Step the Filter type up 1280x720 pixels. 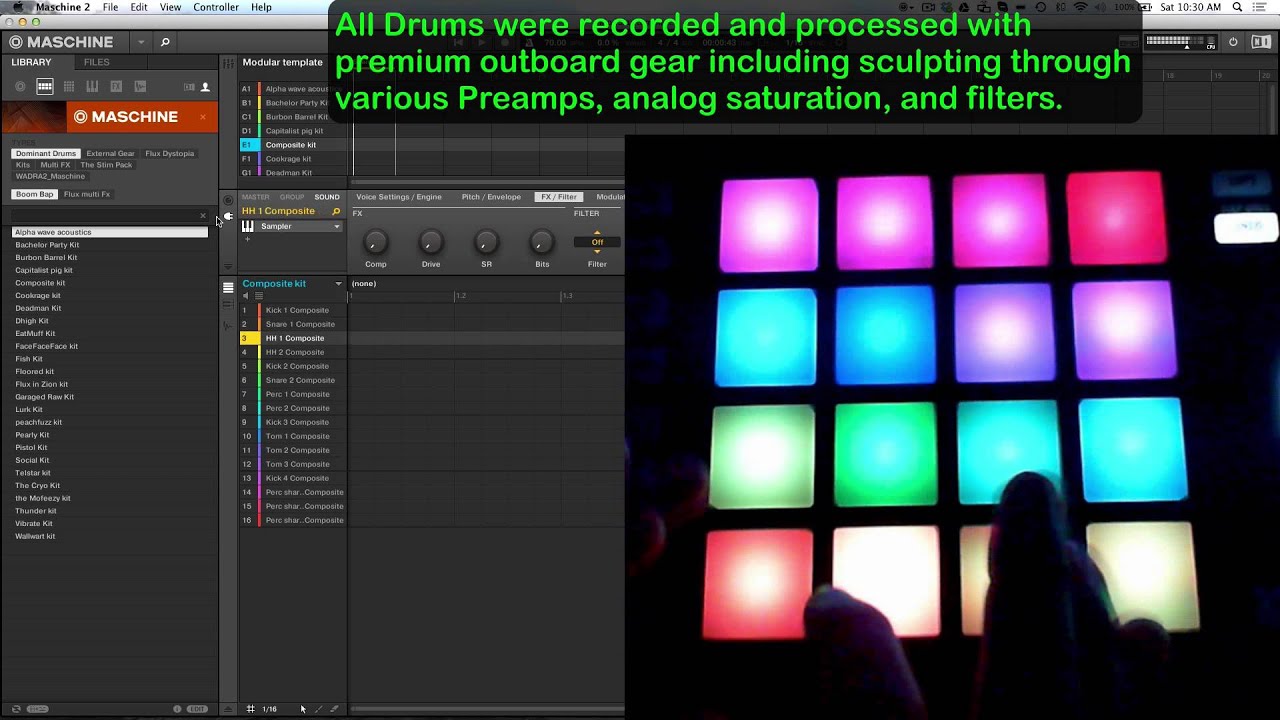tap(597, 233)
